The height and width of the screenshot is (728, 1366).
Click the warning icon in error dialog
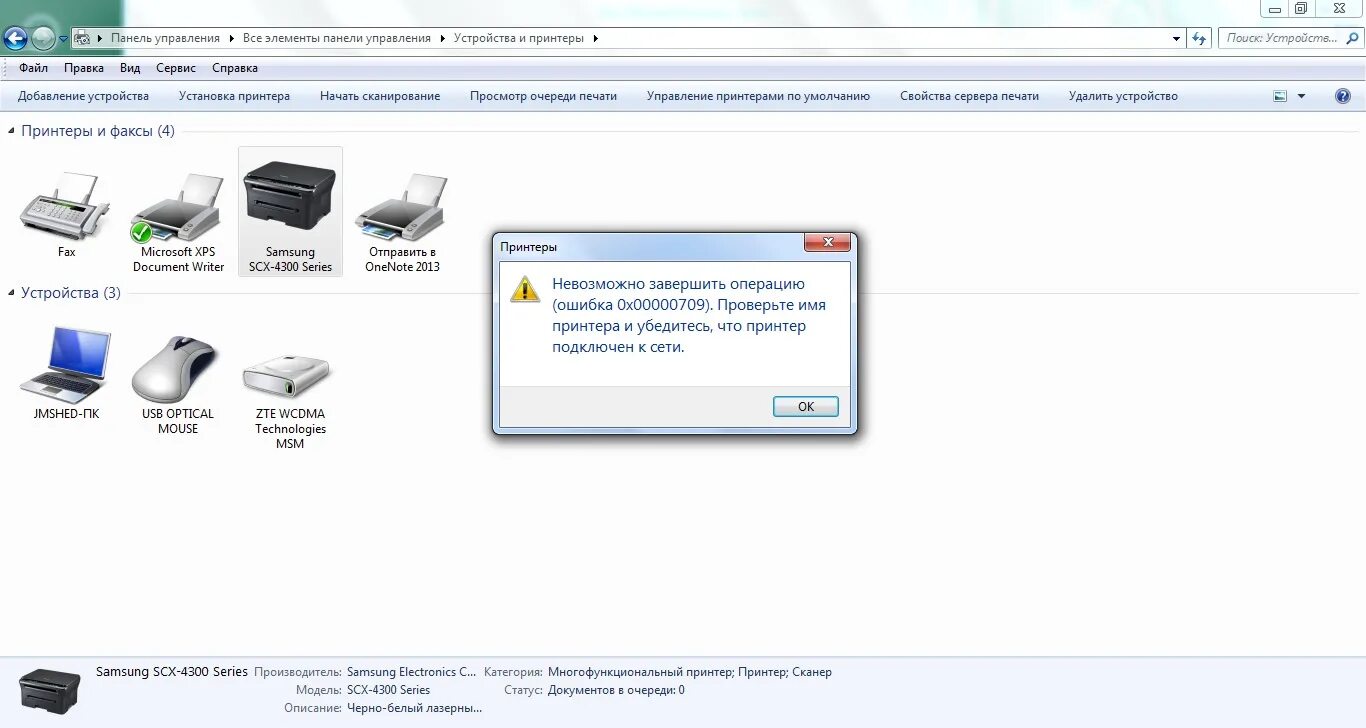(x=525, y=289)
